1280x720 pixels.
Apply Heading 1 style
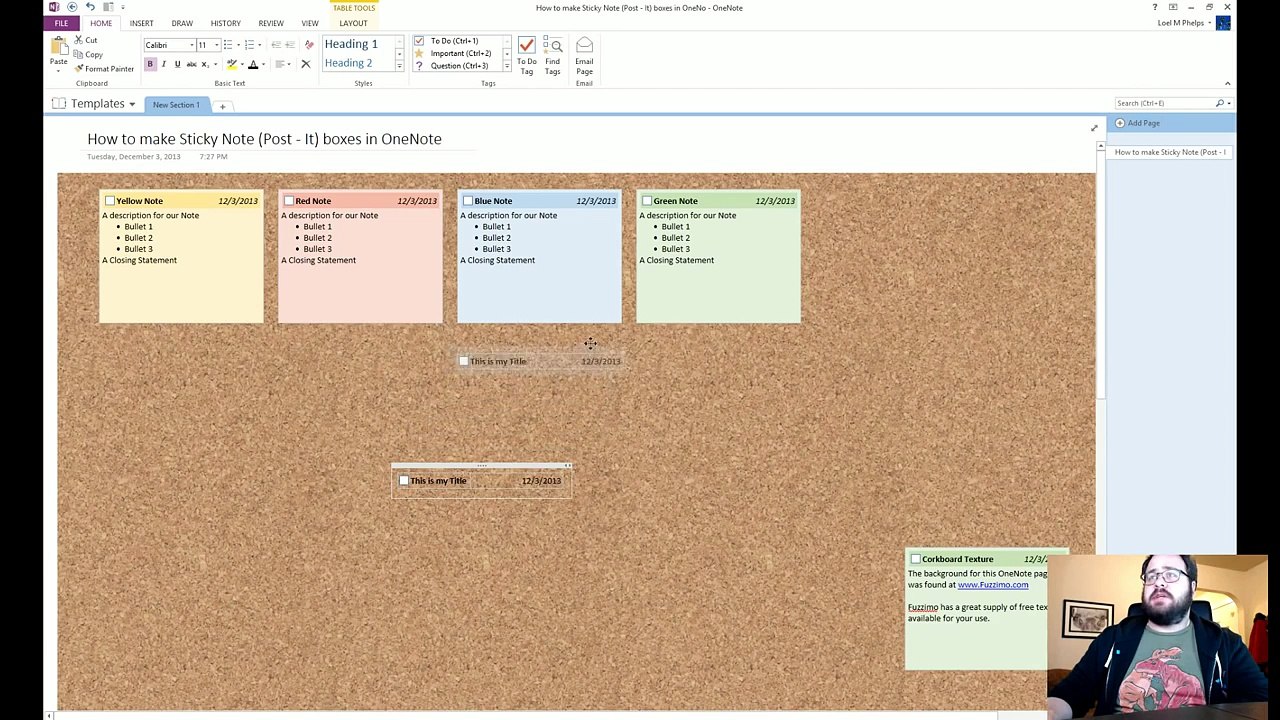coord(351,44)
